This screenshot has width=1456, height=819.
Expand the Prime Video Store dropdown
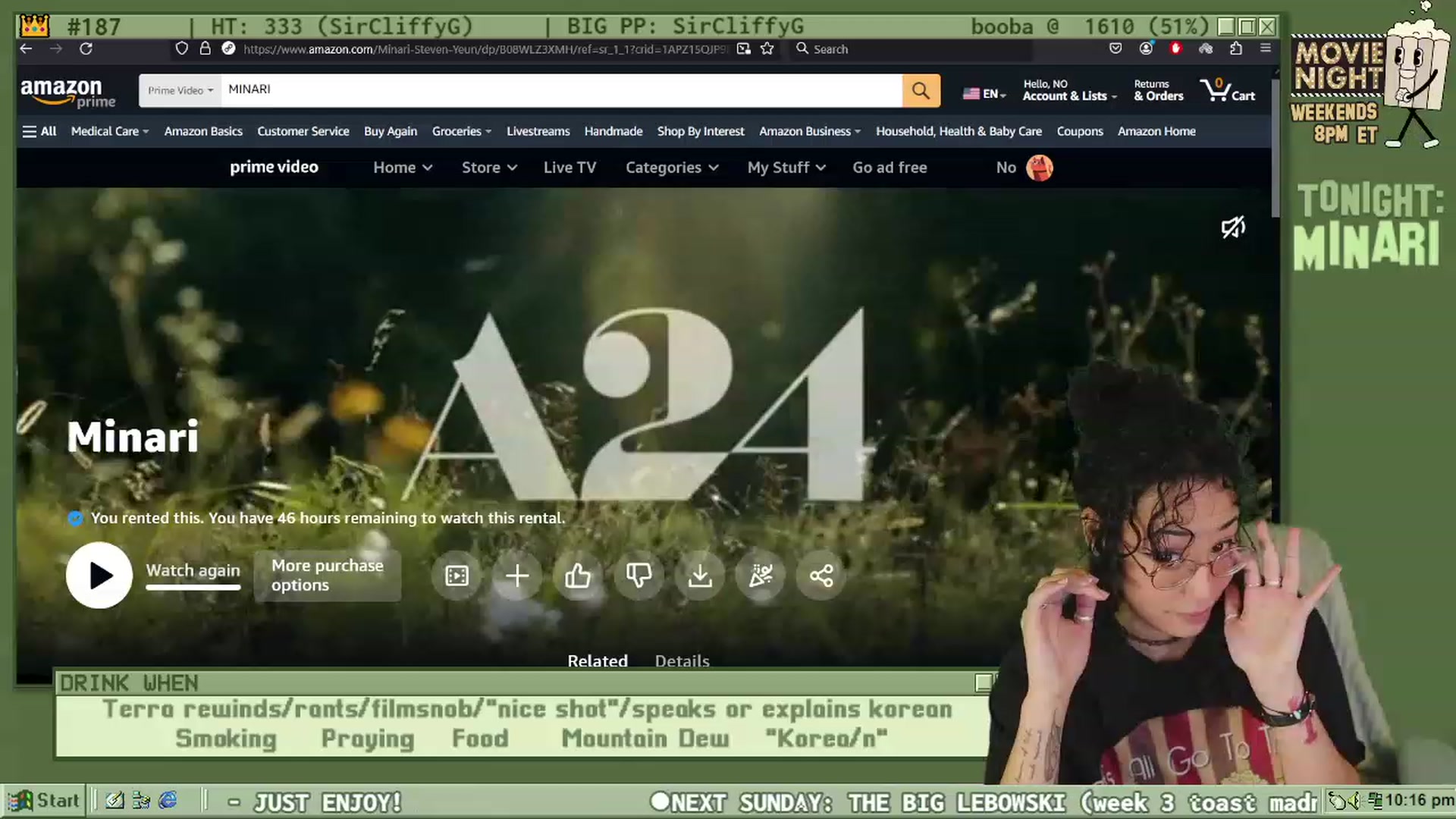click(489, 168)
